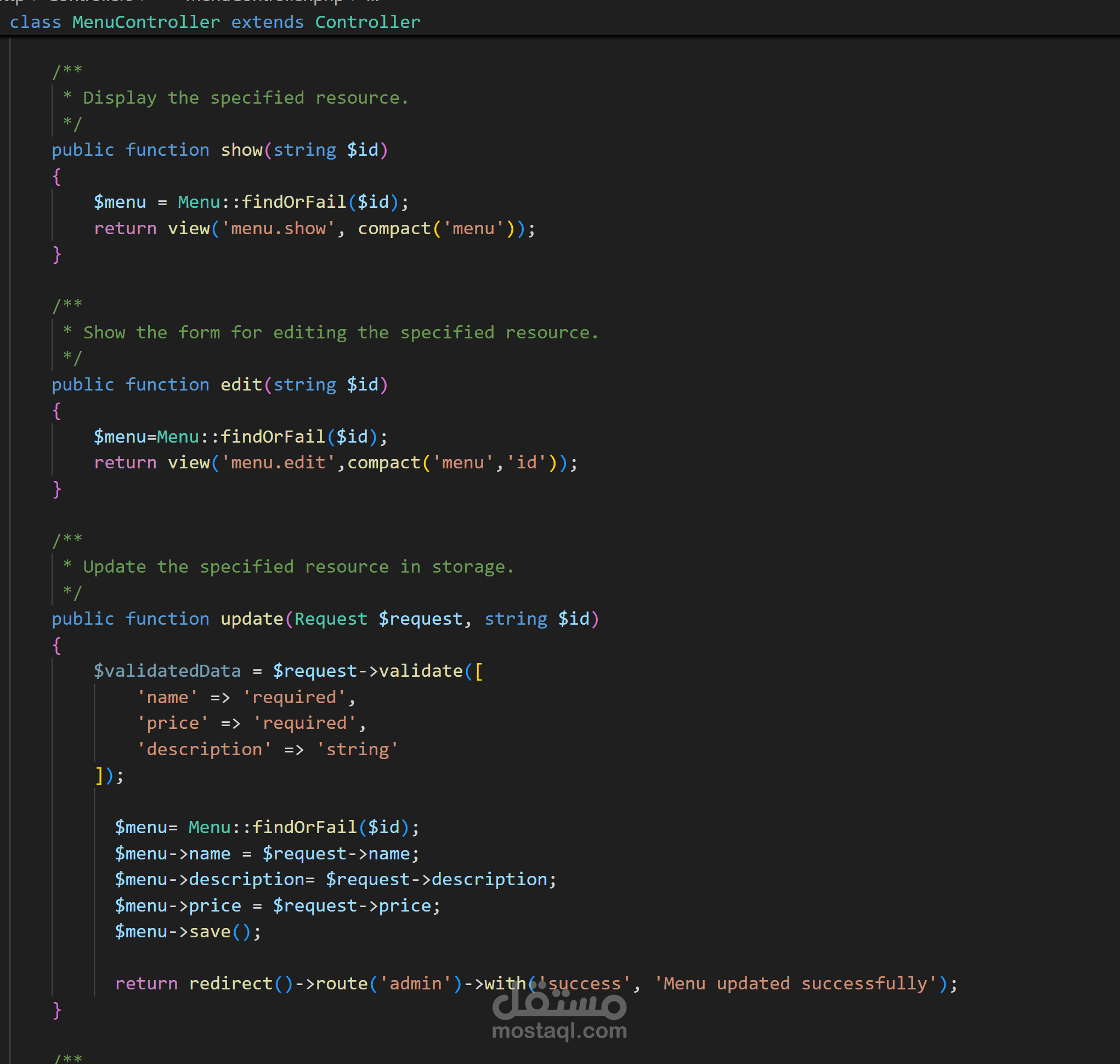Click the 'price' validation key
Image resolution: width=1120 pixels, height=1064 pixels.
[172, 723]
